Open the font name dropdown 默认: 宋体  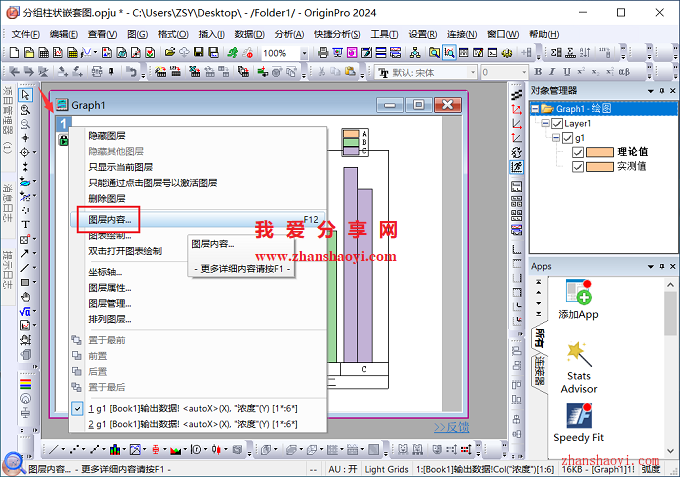tap(473, 72)
